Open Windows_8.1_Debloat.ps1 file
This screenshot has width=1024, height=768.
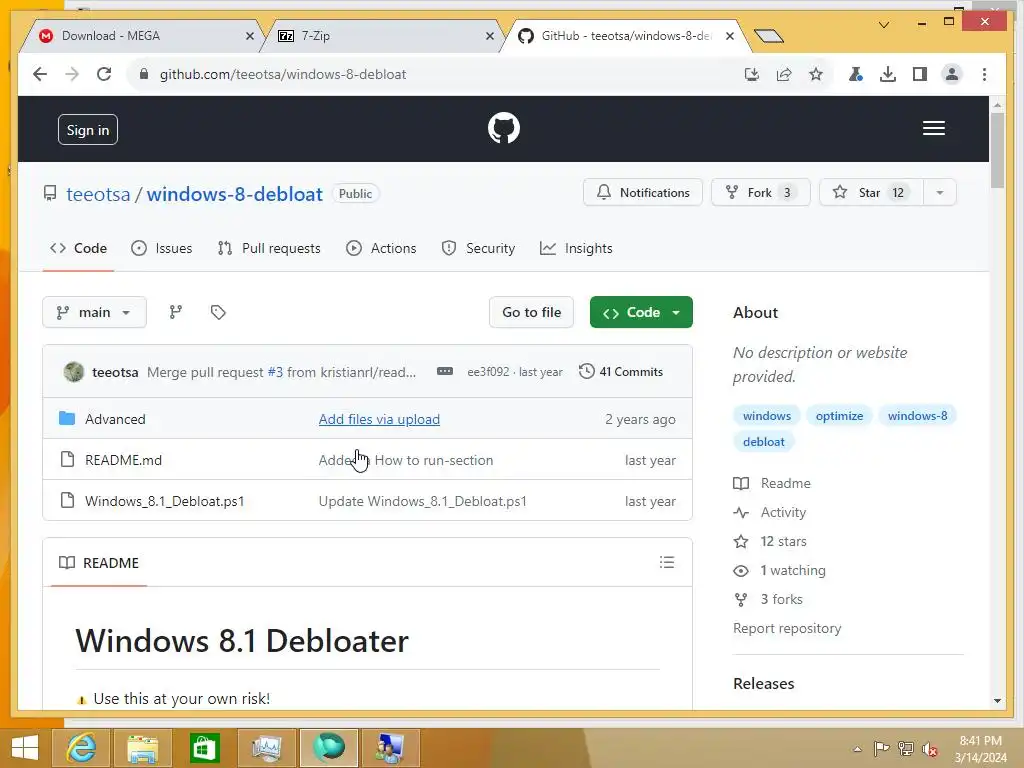[x=165, y=501]
